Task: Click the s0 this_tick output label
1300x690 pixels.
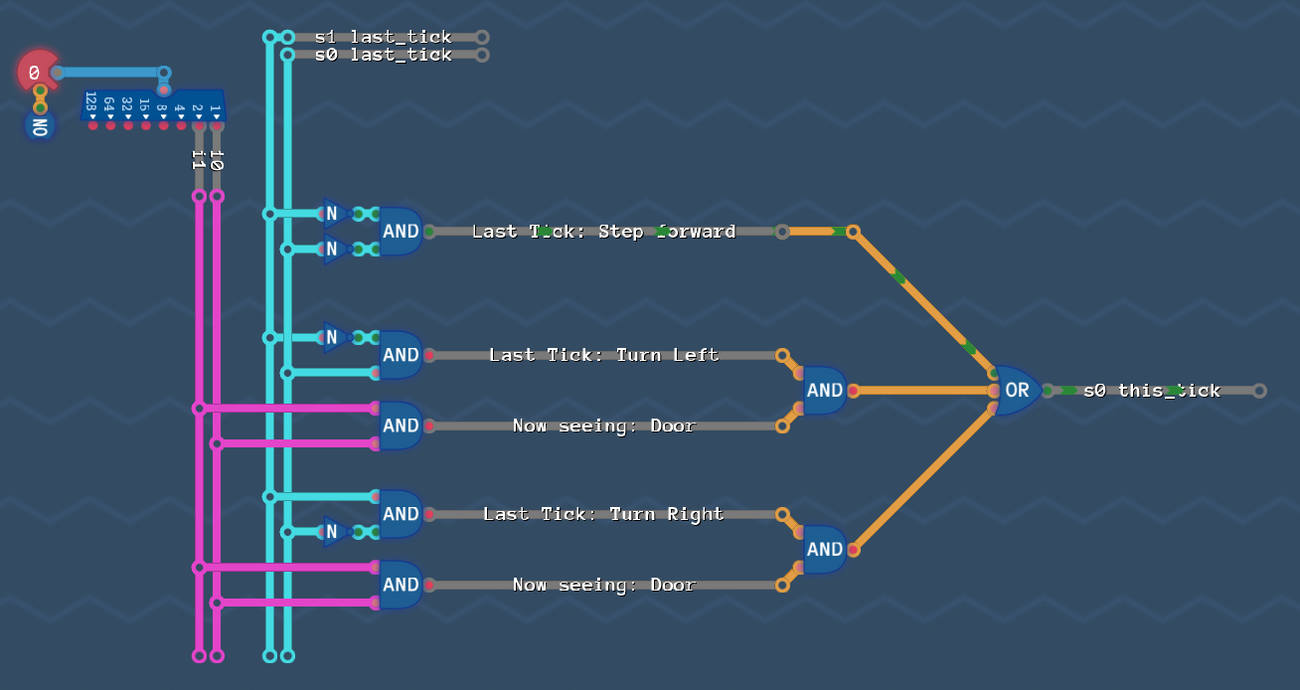Action: click(1152, 391)
